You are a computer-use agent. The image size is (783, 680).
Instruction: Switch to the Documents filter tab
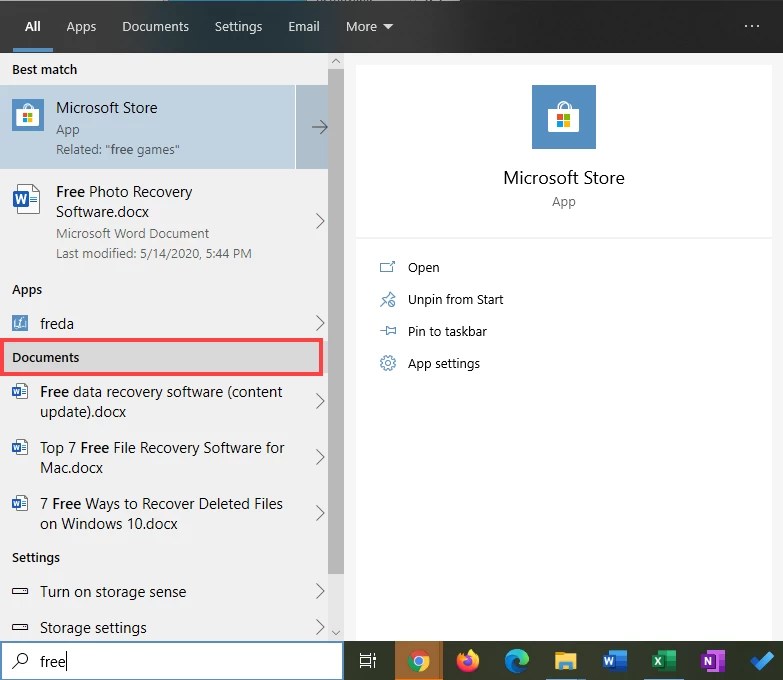coord(155,26)
